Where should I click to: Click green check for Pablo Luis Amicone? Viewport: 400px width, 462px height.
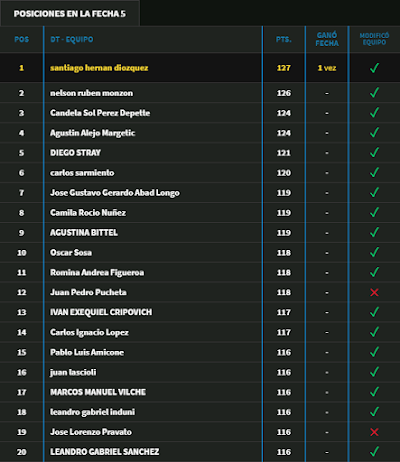point(374,352)
